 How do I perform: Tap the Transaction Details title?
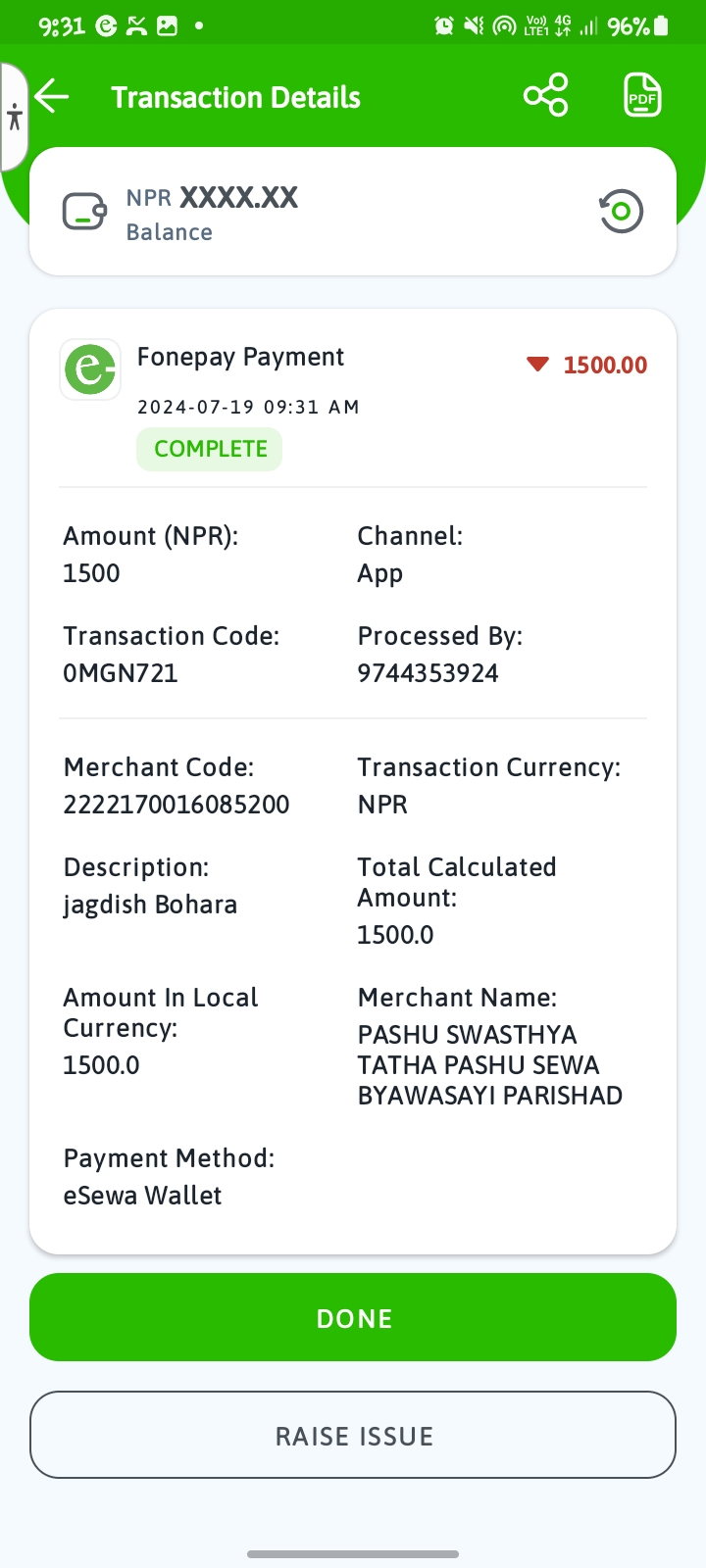[x=235, y=97]
